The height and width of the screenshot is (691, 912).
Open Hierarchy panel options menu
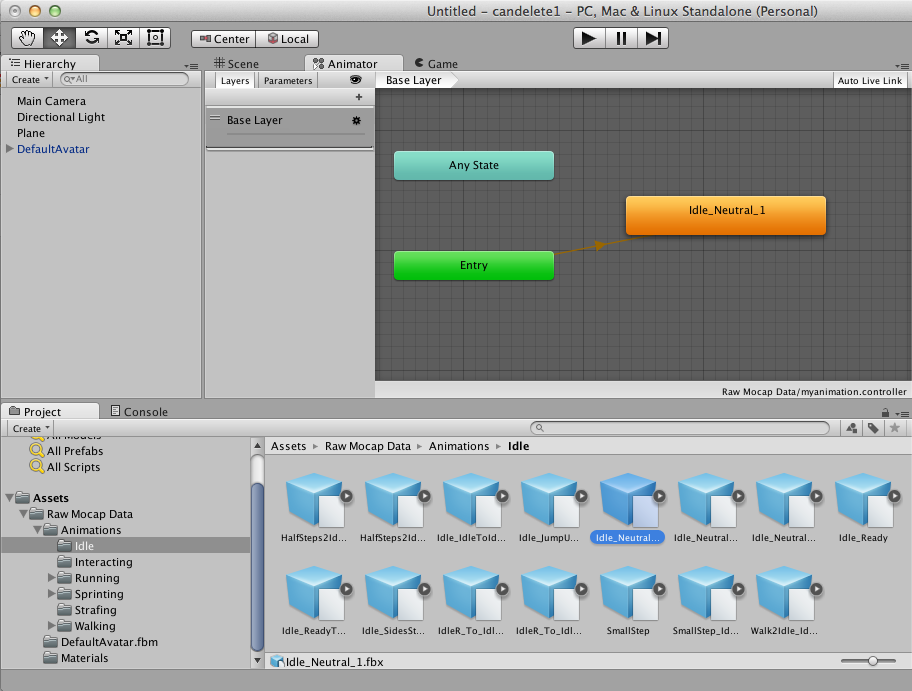pos(191,66)
